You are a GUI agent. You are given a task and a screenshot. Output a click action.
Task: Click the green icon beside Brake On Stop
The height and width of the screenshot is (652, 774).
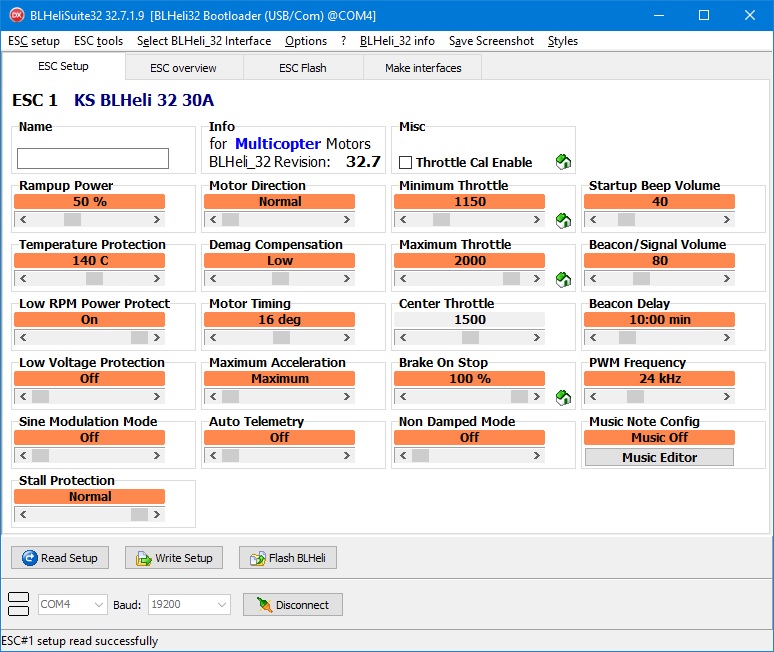(x=563, y=398)
